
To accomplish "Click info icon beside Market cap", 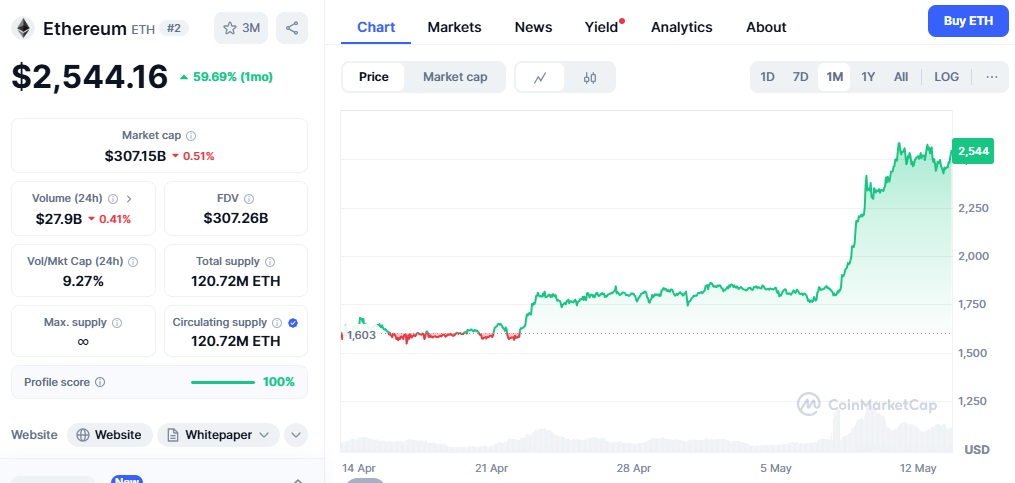I will click(x=191, y=136).
